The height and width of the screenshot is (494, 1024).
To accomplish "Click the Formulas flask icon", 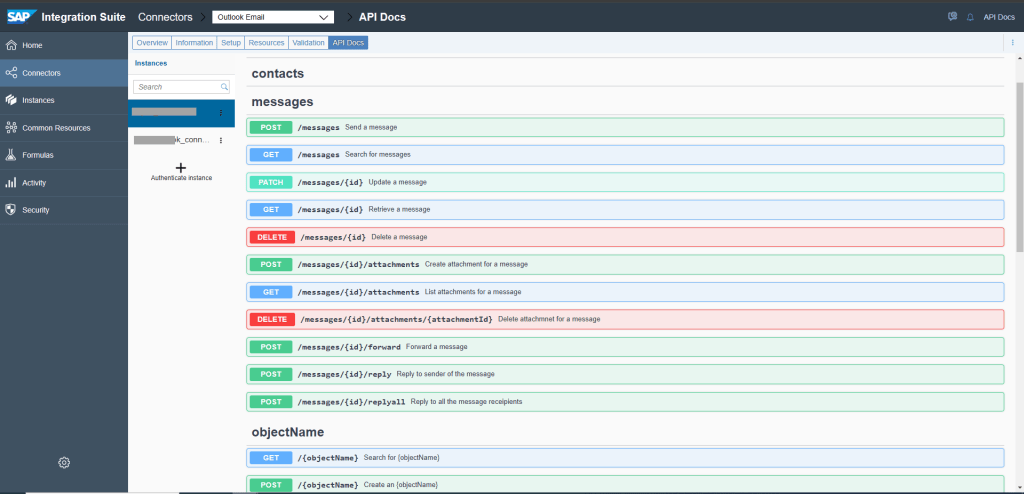I will click(x=11, y=155).
